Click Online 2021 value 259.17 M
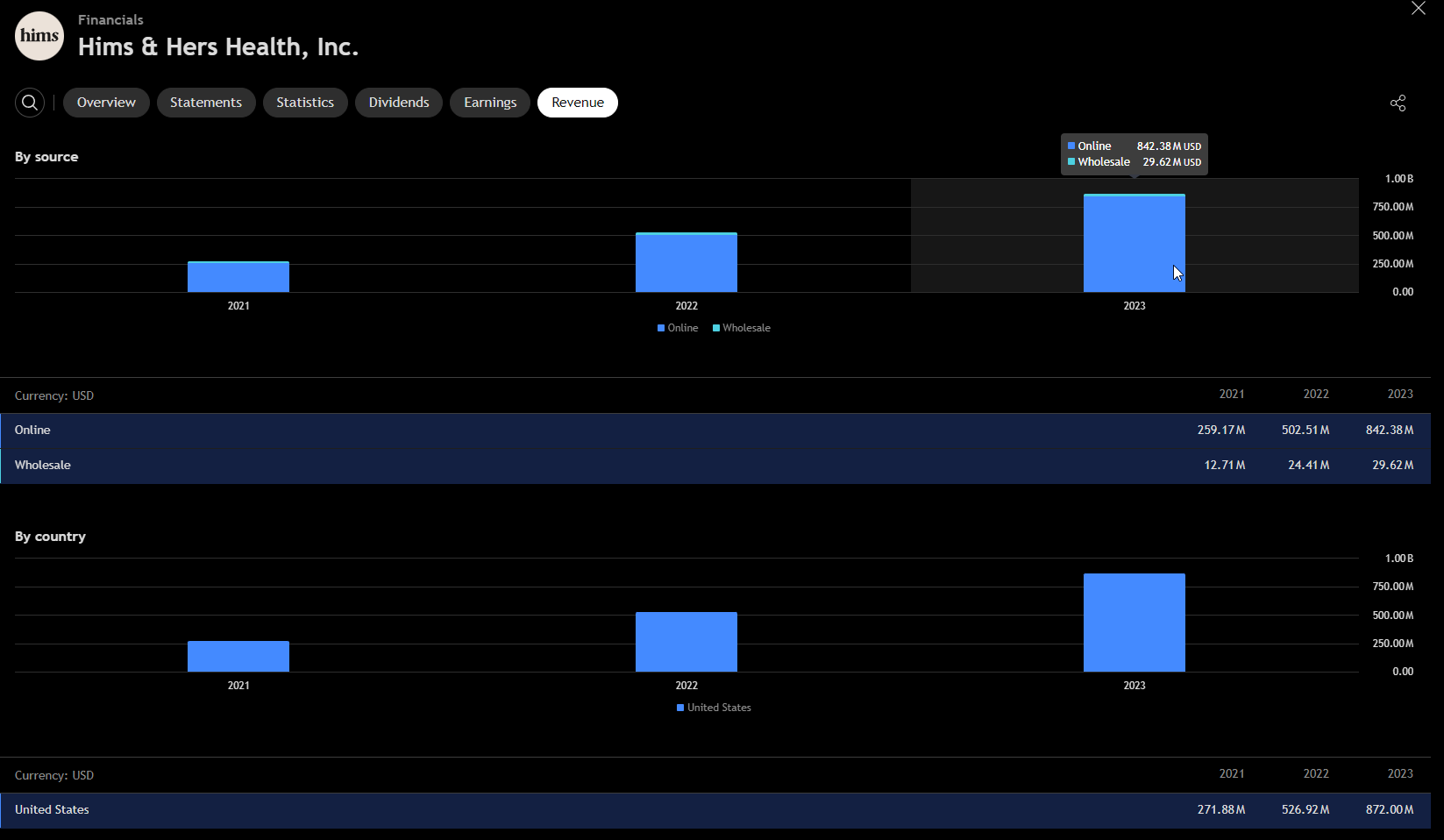 tap(1221, 431)
